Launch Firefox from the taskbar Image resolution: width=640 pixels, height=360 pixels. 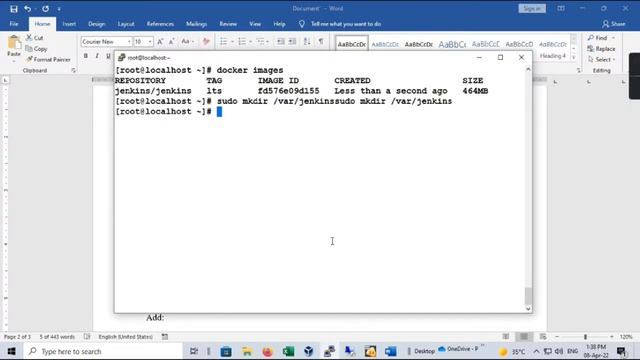click(x=267, y=351)
